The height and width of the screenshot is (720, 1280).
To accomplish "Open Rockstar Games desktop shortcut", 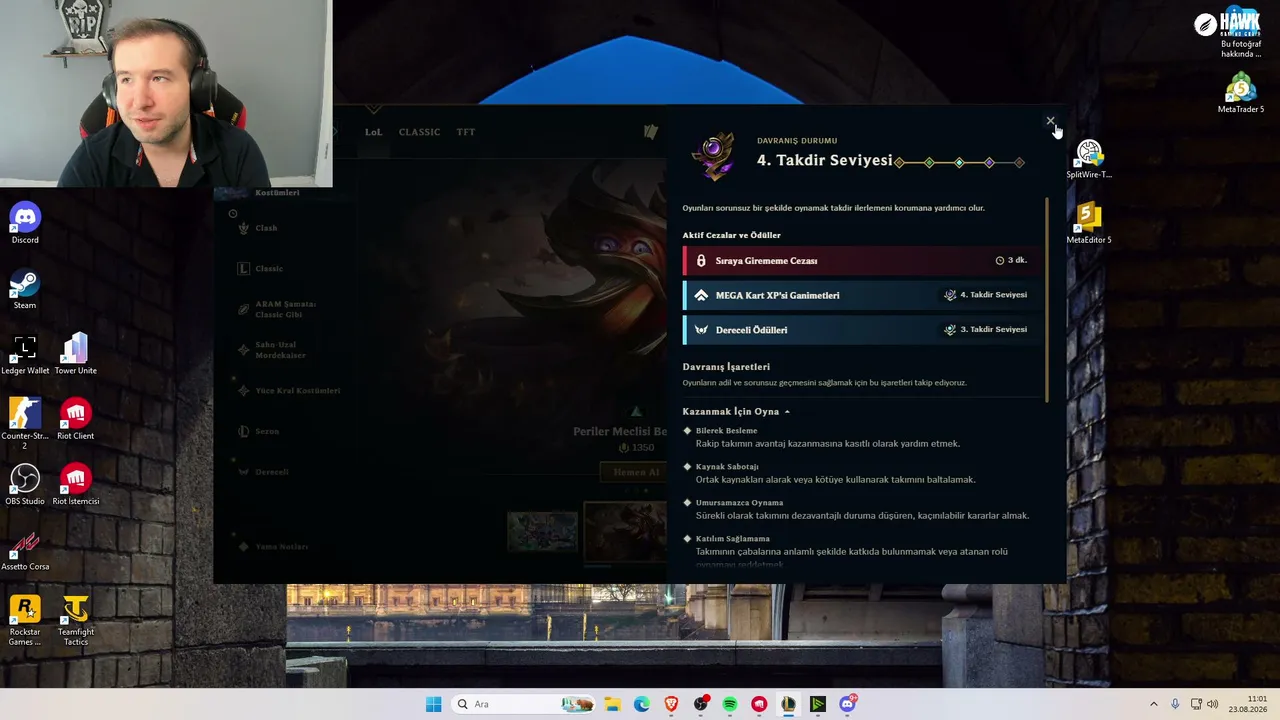I will point(25,620).
